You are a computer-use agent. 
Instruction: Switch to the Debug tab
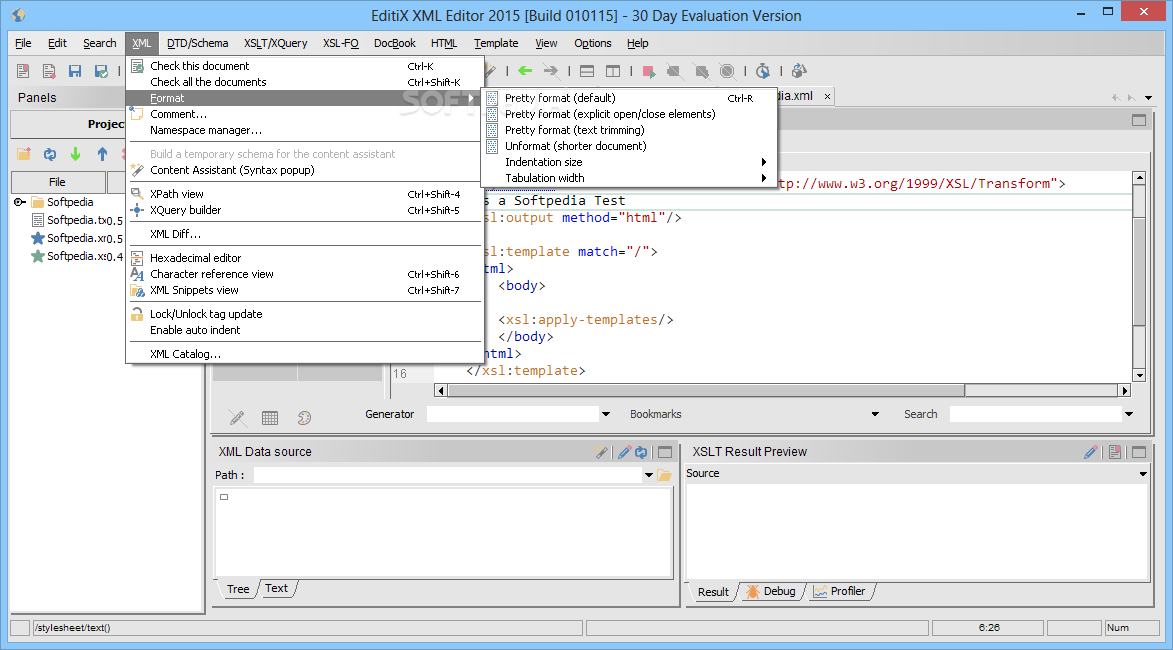pos(771,592)
